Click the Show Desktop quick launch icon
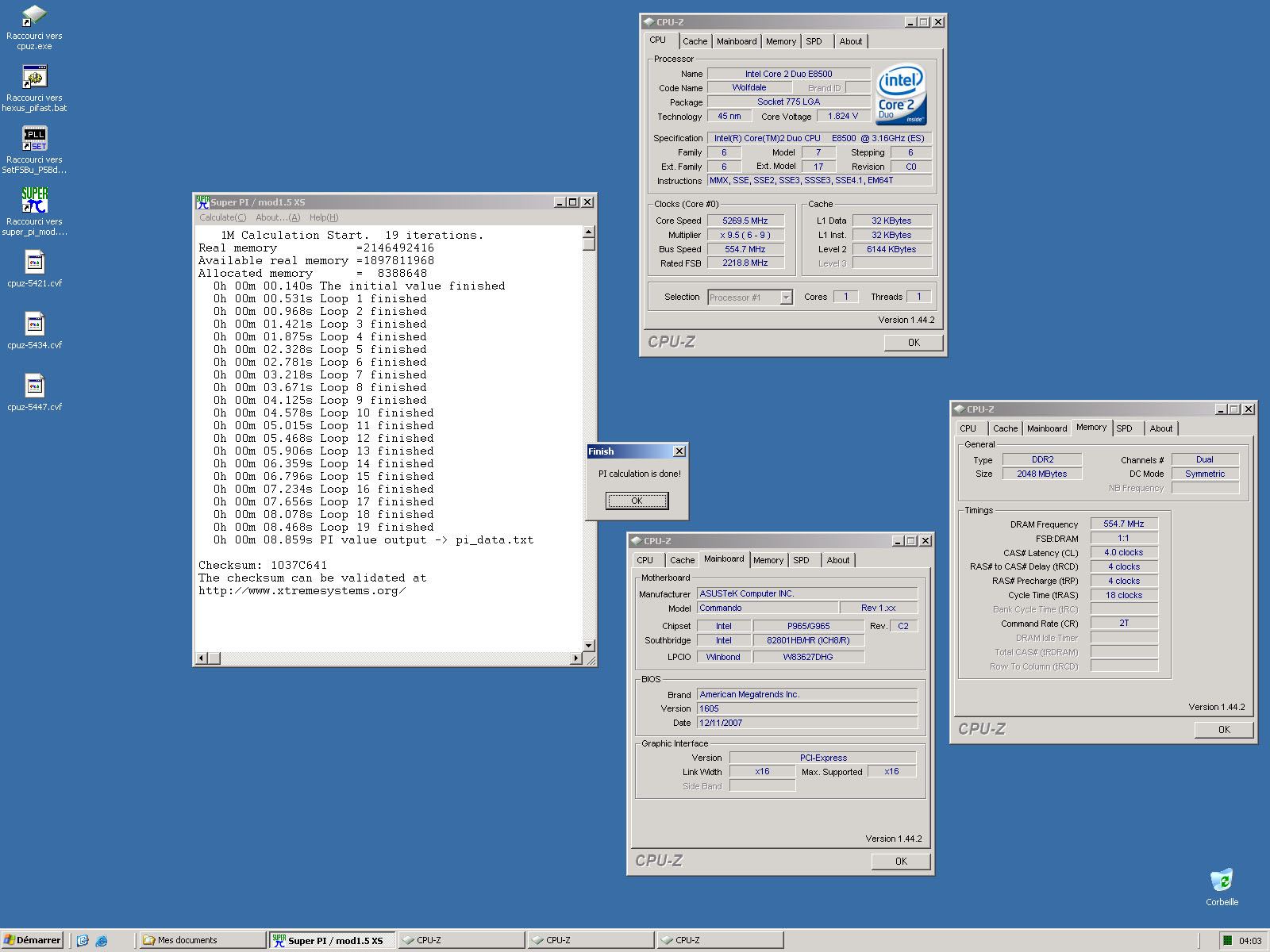This screenshot has height=952, width=1270. [83, 941]
